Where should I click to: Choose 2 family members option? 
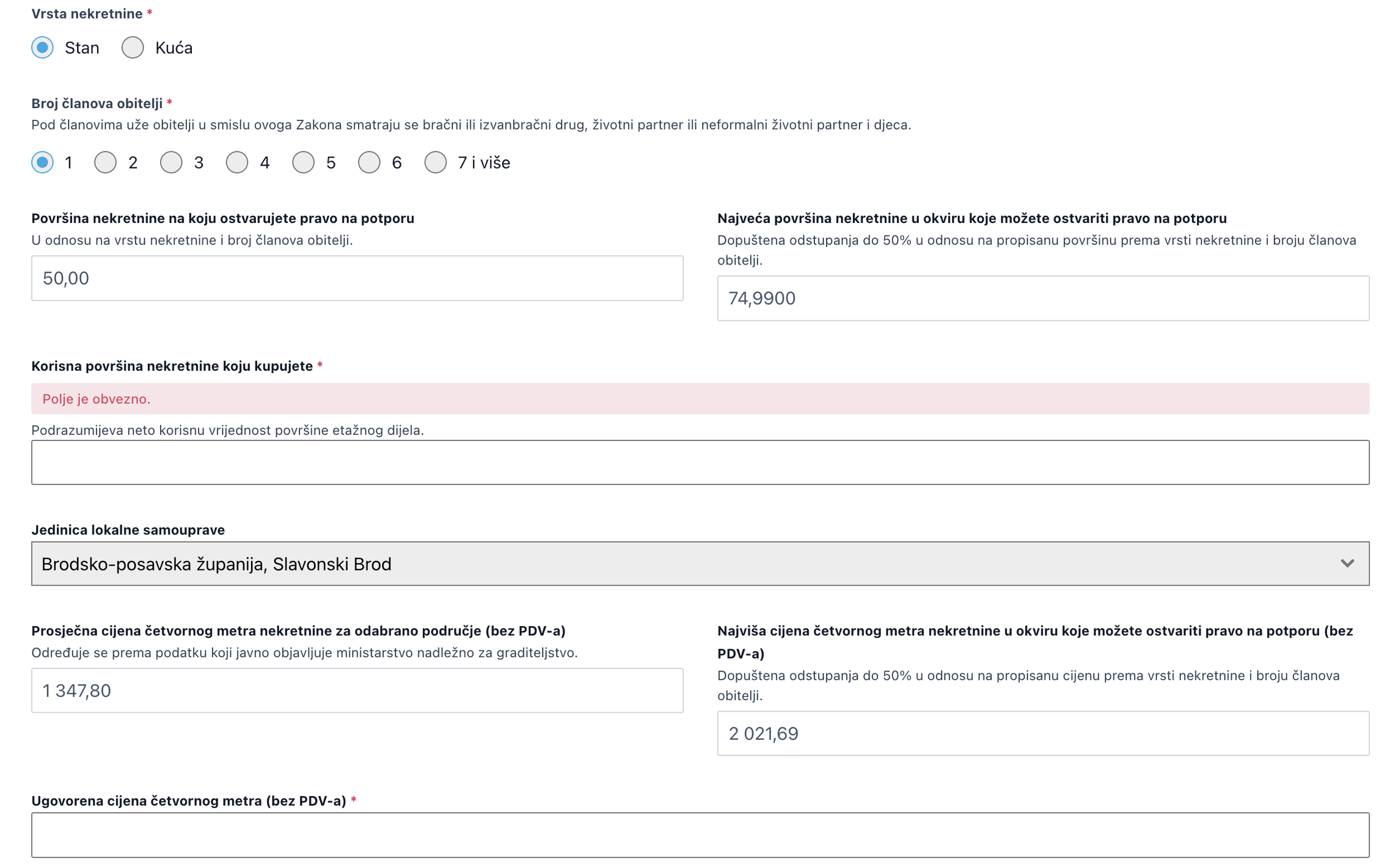coord(105,162)
